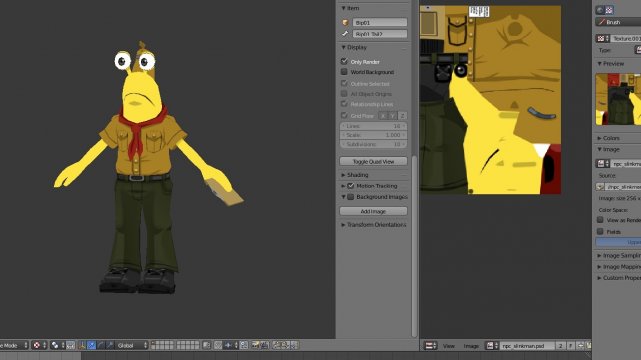Viewport: 641px width, 360px height.
Task: Expand the Image Sampling section
Action: point(599,255)
